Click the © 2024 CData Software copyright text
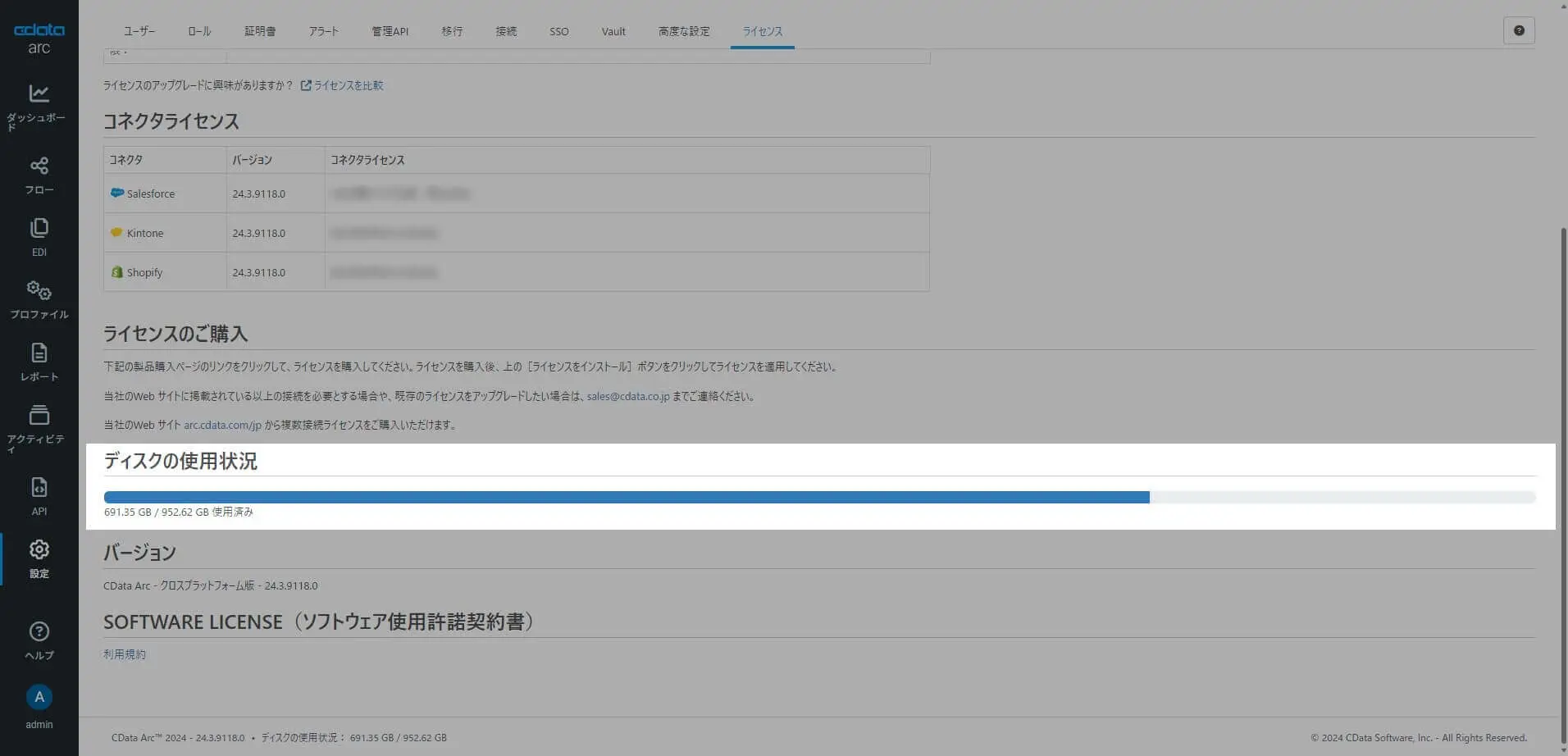The height and width of the screenshot is (756, 1568). [x=1419, y=737]
